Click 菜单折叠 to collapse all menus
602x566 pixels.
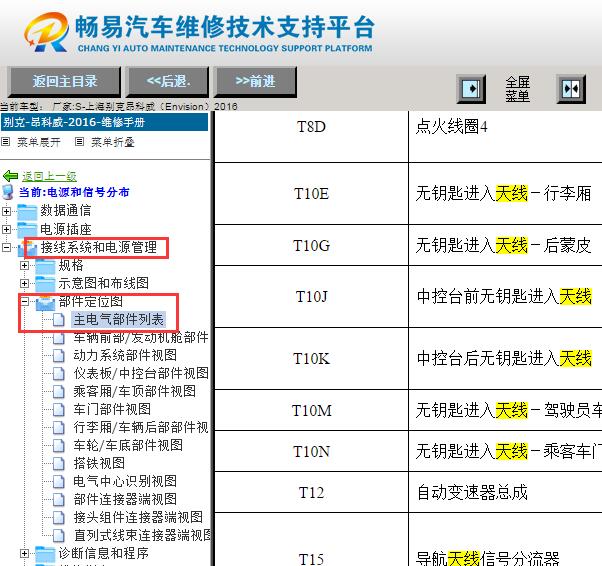pyautogui.click(x=113, y=142)
